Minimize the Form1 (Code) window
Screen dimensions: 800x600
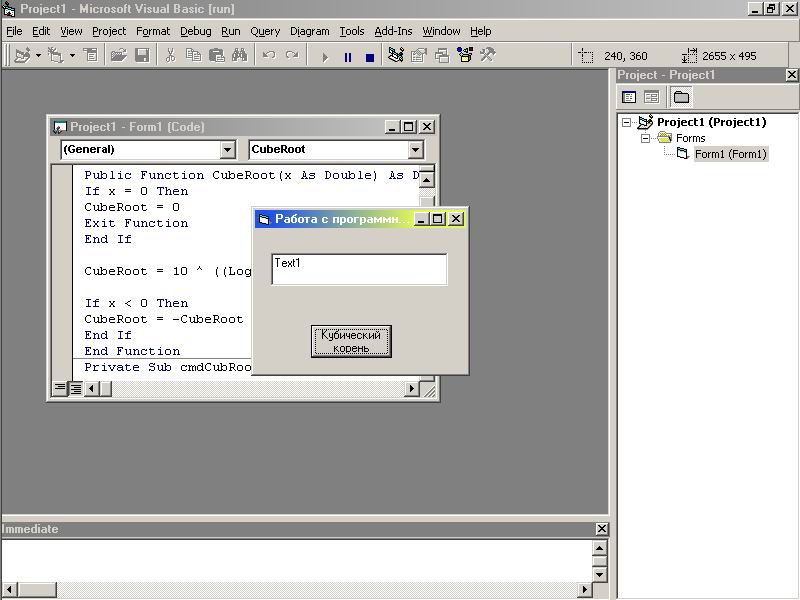pos(391,127)
